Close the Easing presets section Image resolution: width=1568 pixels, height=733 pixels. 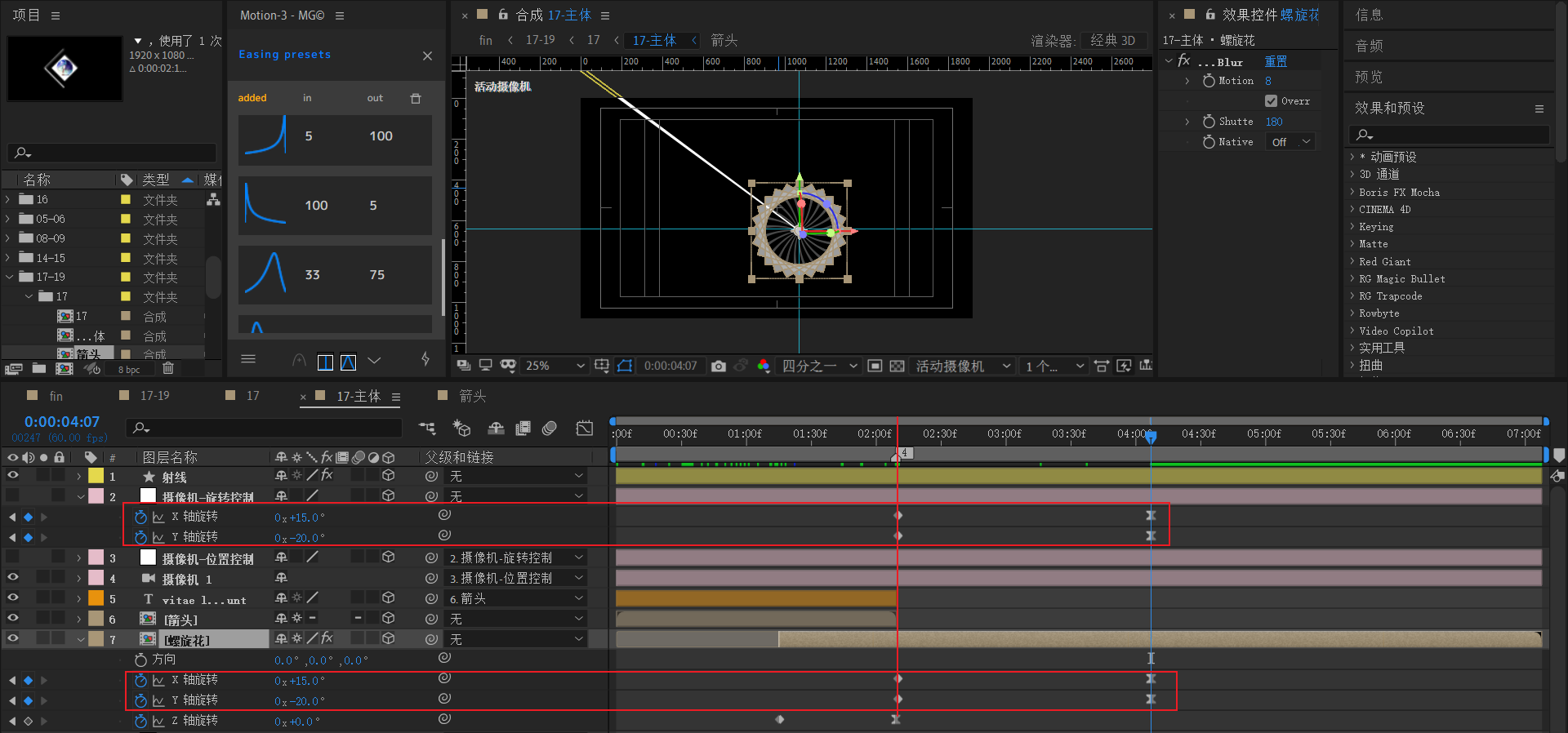427,56
